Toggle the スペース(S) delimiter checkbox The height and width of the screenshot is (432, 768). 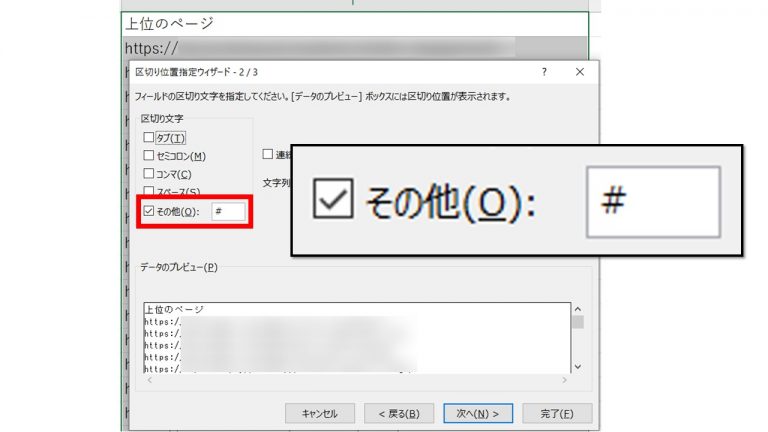click(x=149, y=190)
